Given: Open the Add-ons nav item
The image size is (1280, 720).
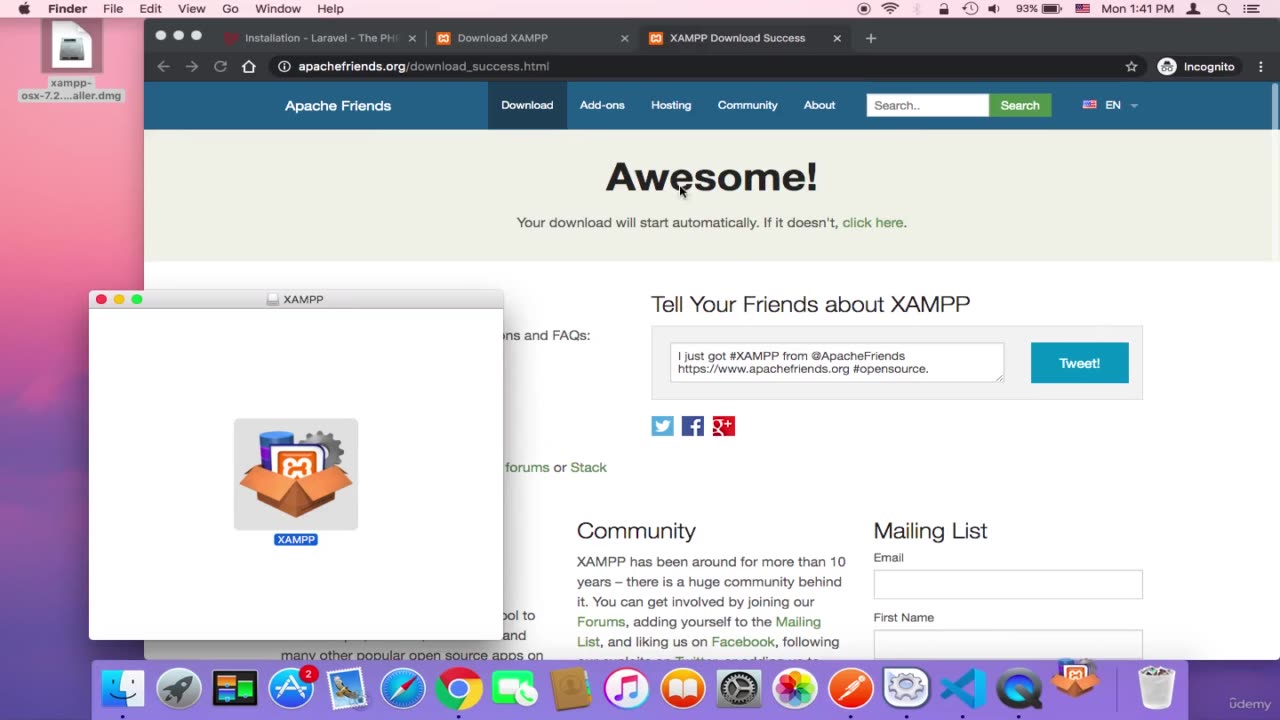Looking at the screenshot, I should (x=602, y=105).
